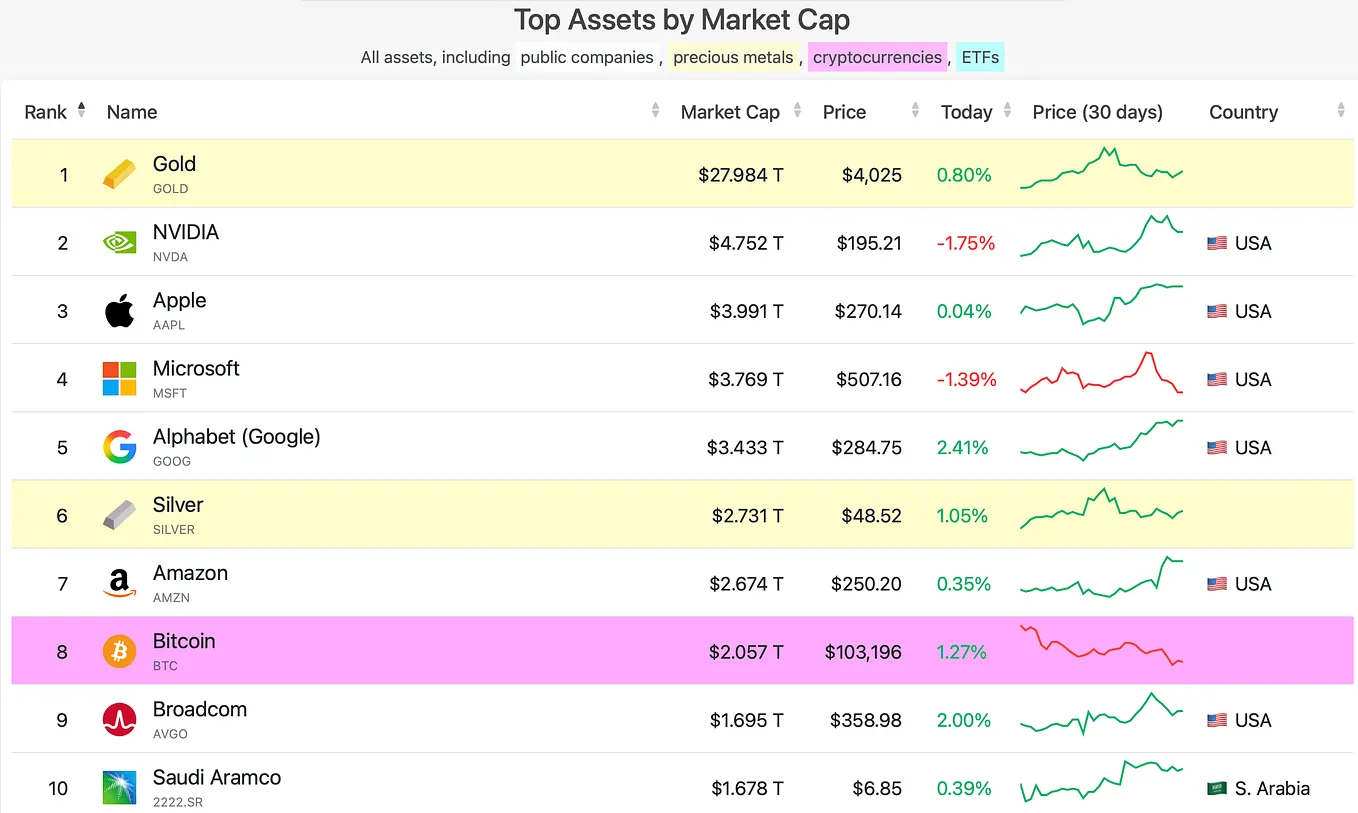Viewport: 1358px width, 813px height.
Task: Click the Gold bar icon
Action: (x=119, y=175)
